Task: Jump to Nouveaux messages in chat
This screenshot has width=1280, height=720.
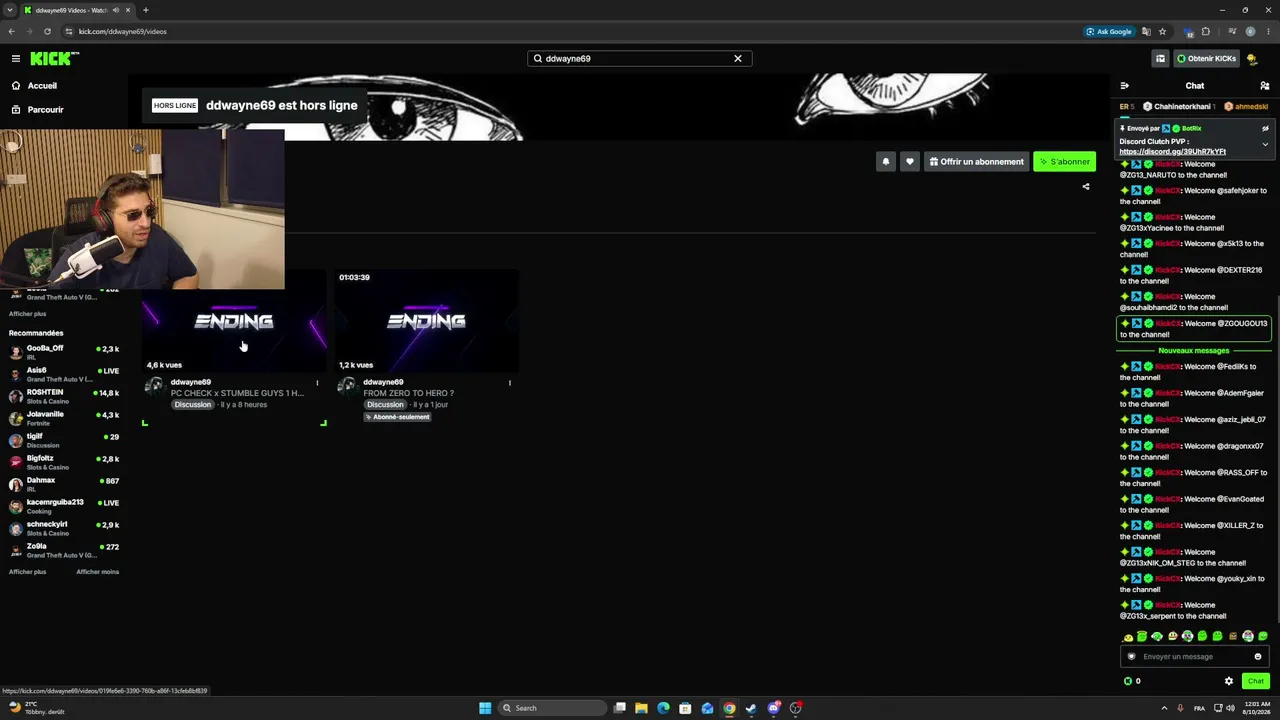Action: click(1193, 351)
